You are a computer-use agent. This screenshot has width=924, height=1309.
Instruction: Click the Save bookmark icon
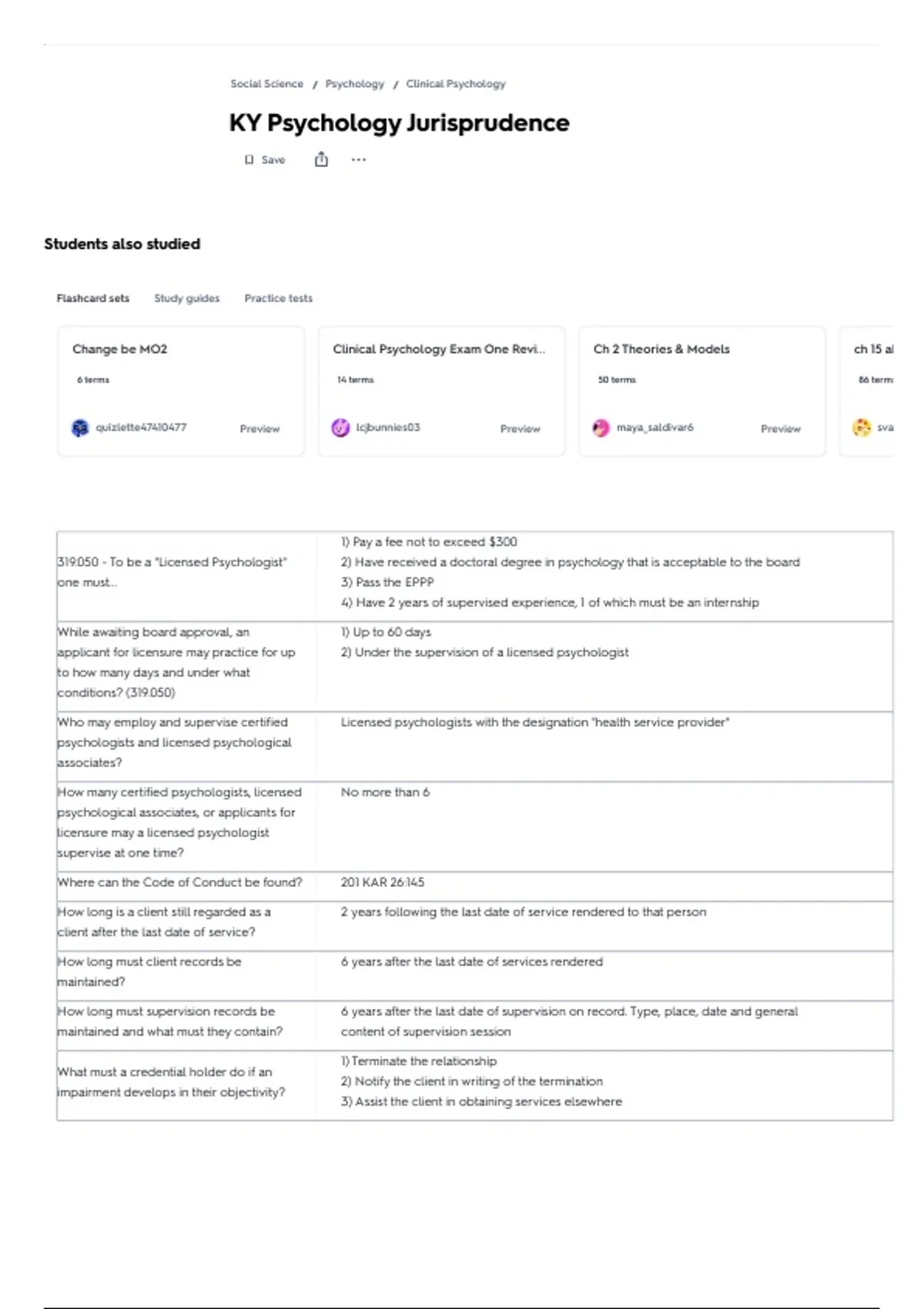point(249,159)
